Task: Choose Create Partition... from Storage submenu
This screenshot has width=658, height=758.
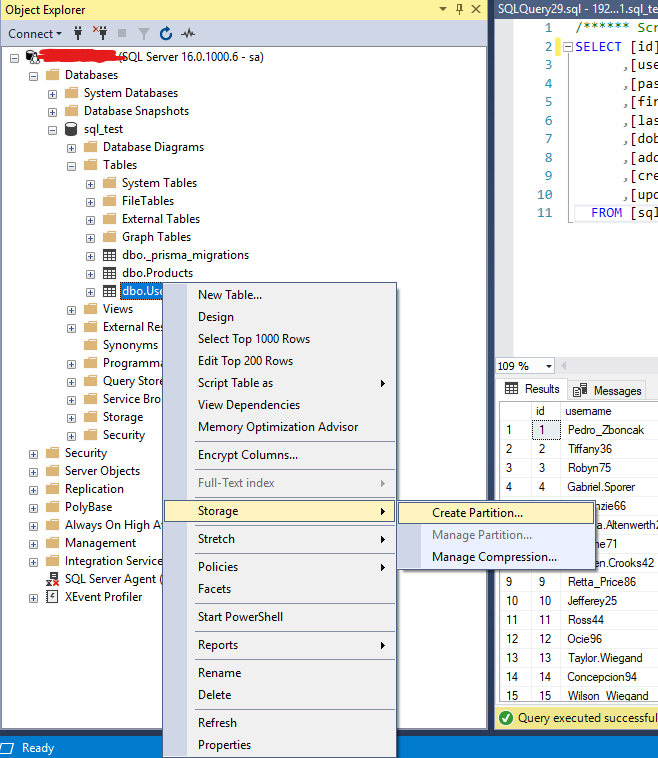Action: (496, 513)
